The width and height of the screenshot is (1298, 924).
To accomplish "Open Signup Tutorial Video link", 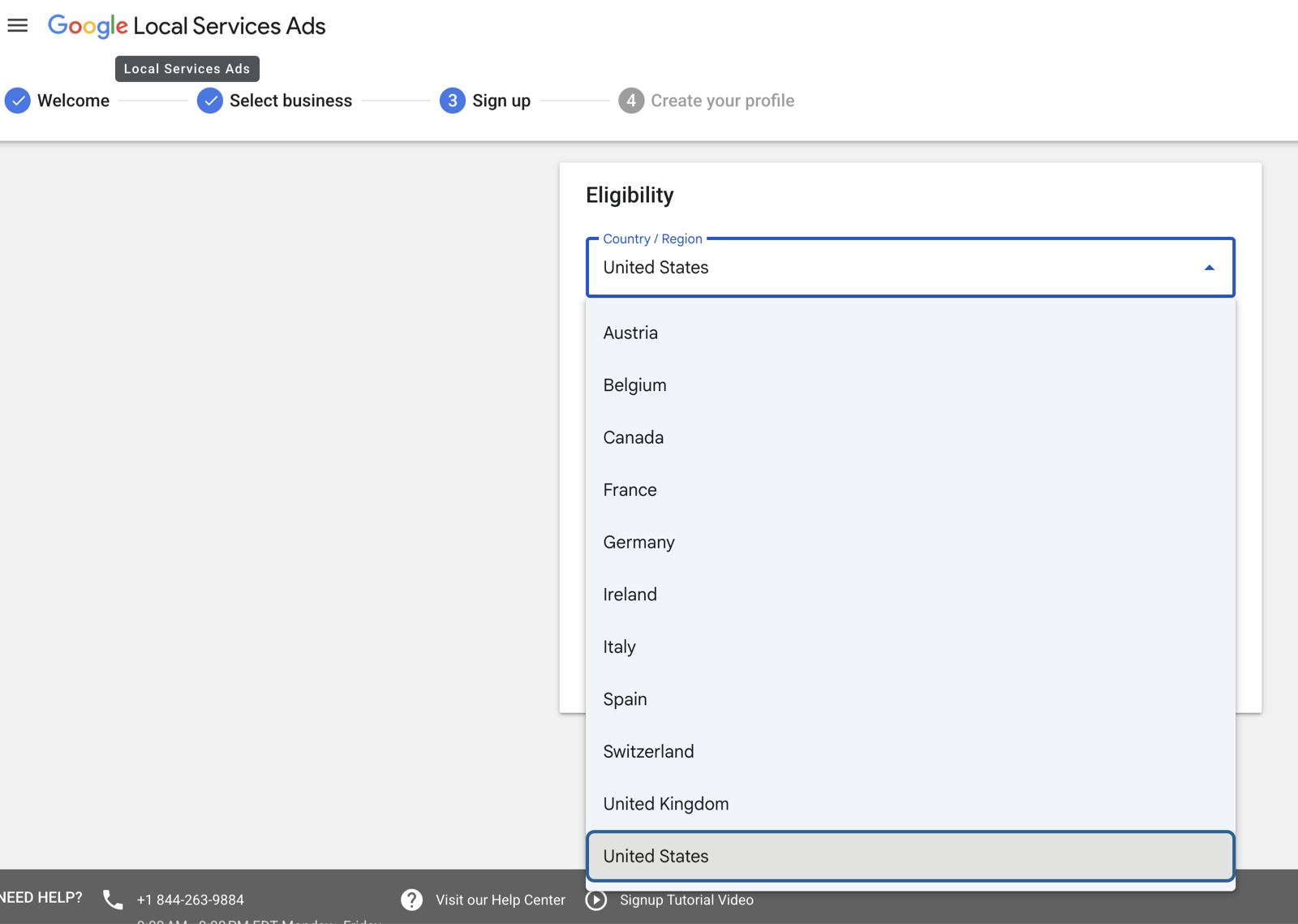I will coord(686,900).
